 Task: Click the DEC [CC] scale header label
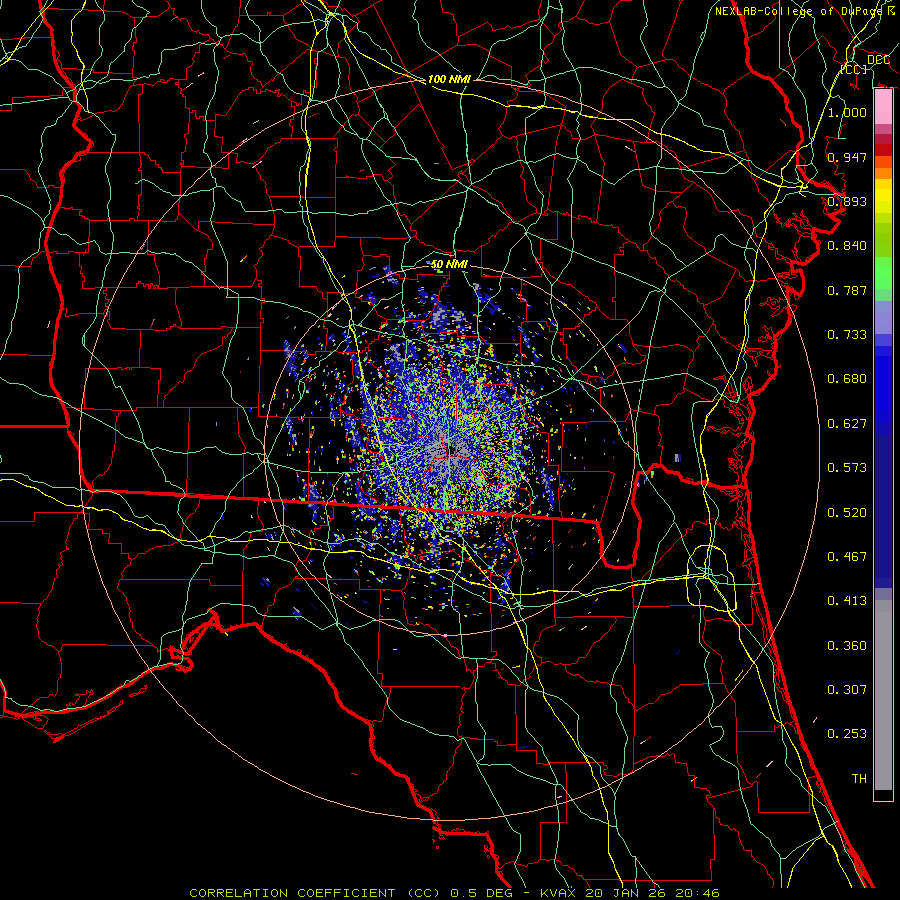click(x=866, y=64)
